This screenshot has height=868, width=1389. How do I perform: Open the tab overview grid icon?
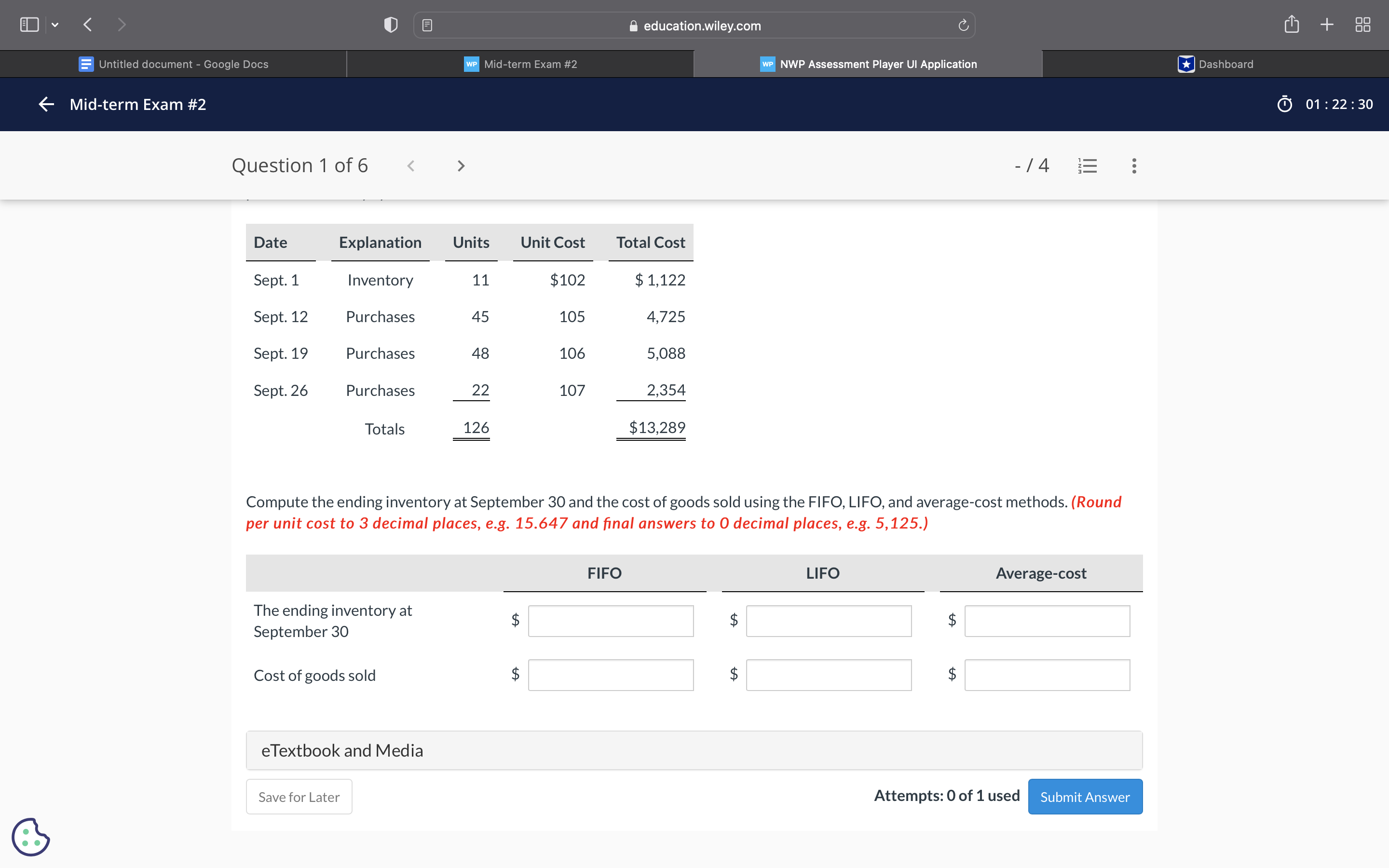1362,25
